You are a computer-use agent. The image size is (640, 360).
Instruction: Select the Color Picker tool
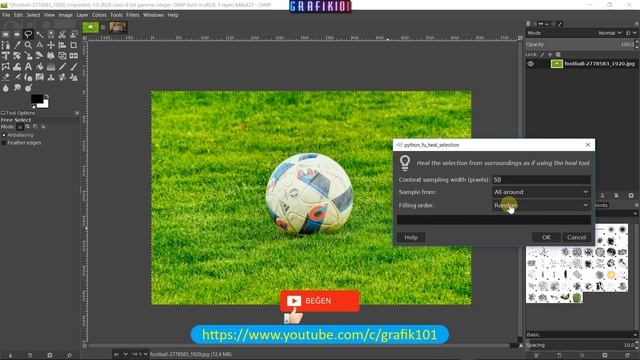point(17,45)
